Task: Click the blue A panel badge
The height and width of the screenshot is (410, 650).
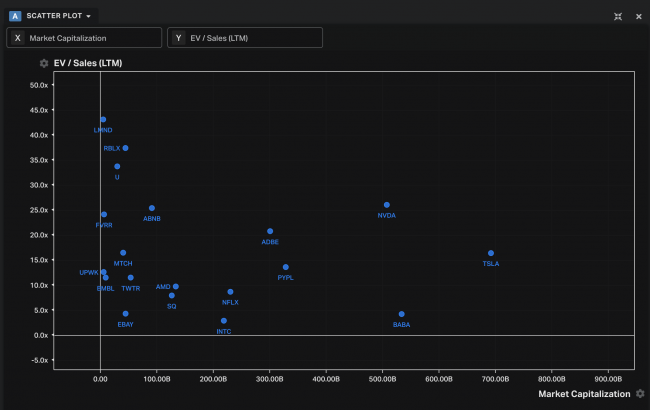Action: [15, 16]
